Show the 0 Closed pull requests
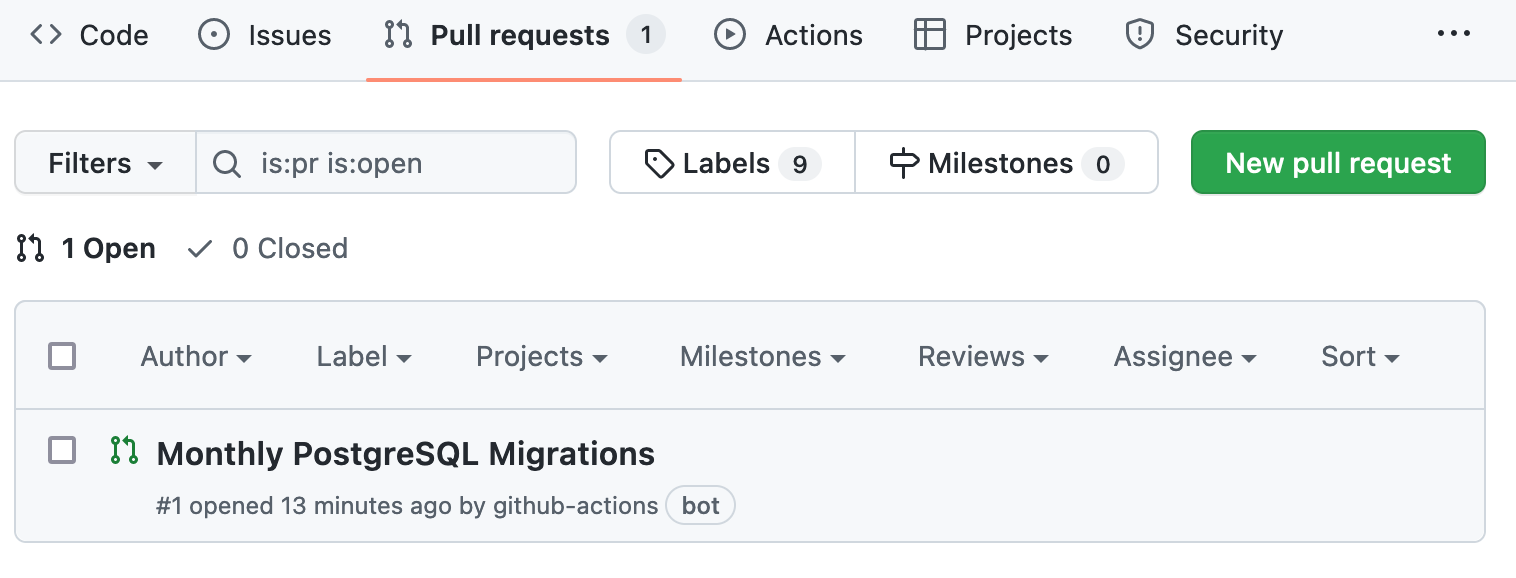 coord(267,248)
